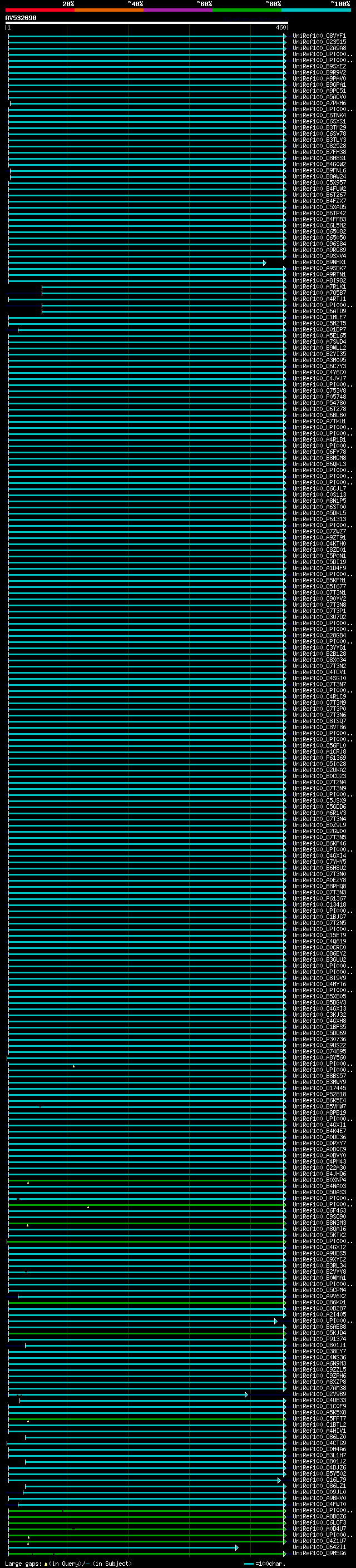Click the UniRef100_Q2V9B9 label
Image resolution: width=356 pixels, height=1568 pixels.
coord(319,1394)
